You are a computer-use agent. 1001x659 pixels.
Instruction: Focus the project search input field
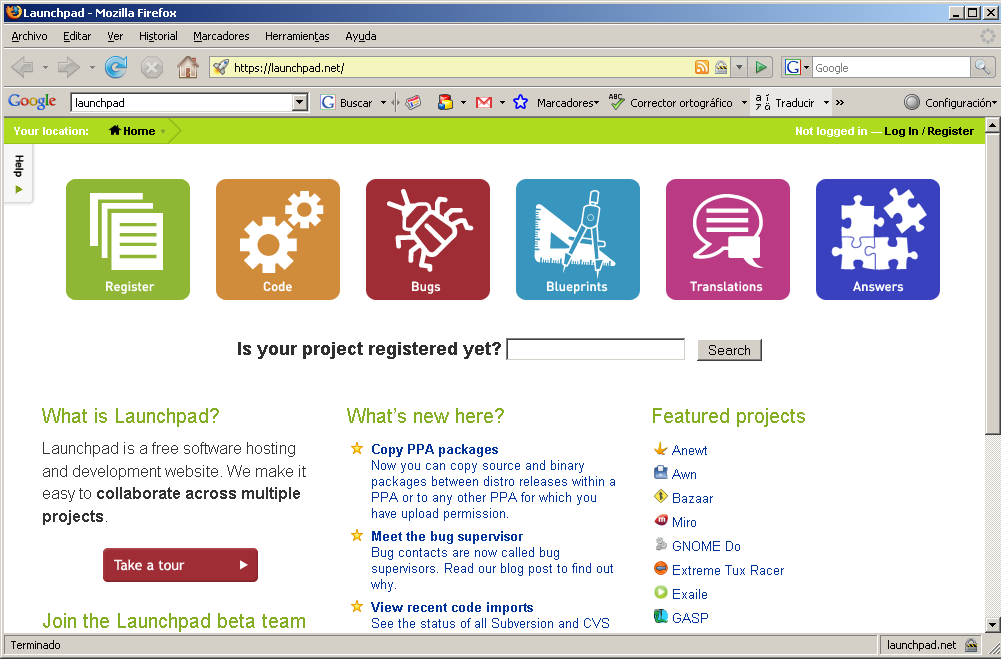(x=596, y=349)
